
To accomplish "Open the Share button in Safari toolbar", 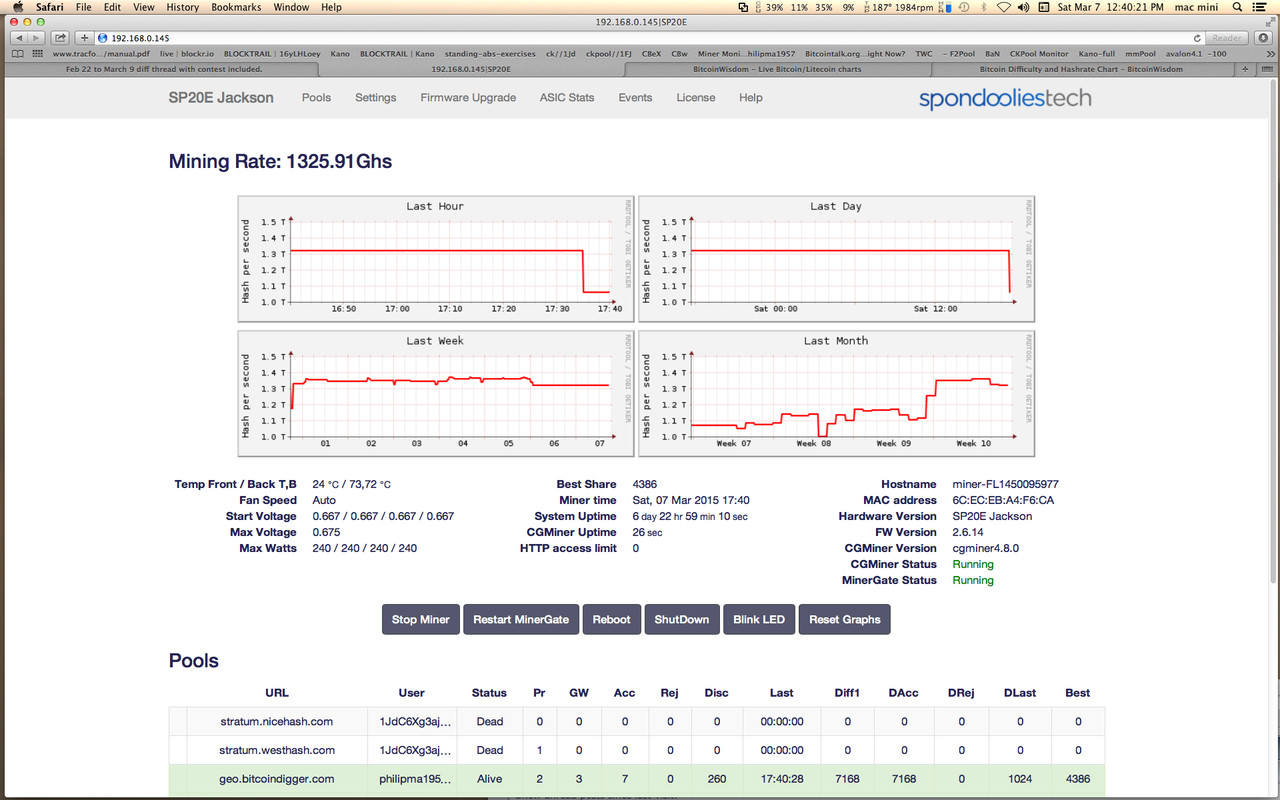I will (61, 37).
